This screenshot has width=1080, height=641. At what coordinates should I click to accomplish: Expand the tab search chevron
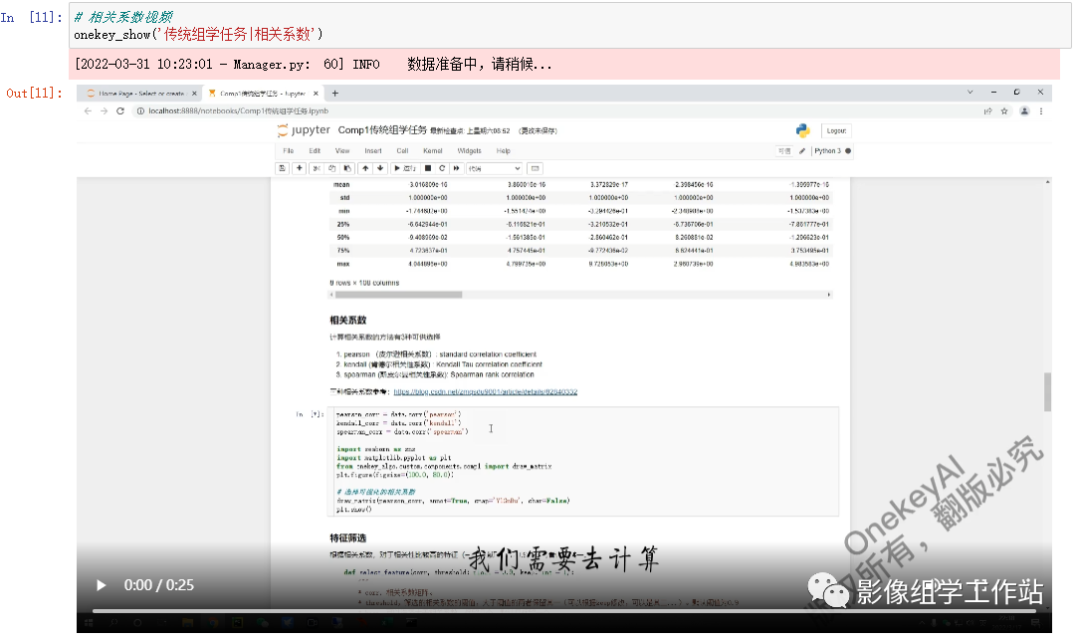tap(970, 92)
